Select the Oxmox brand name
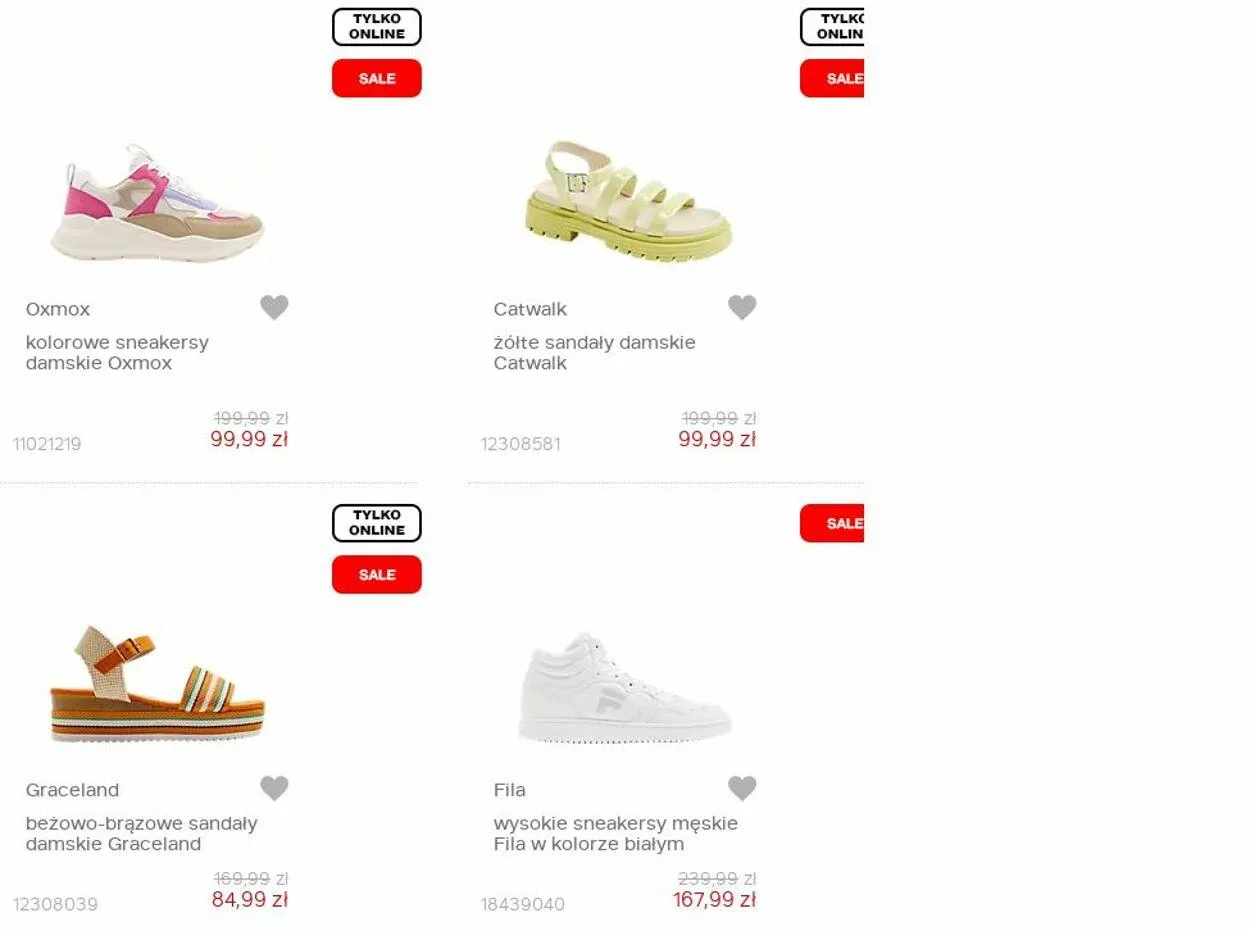 click(58, 309)
